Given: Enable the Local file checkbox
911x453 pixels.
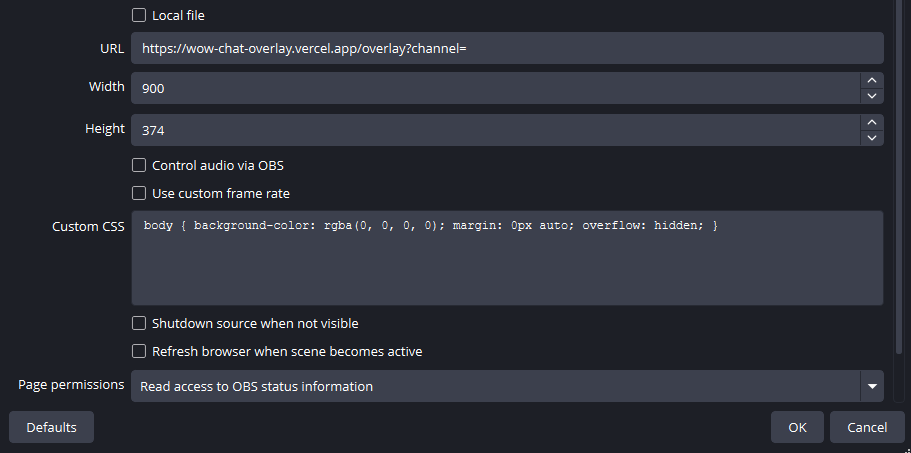Looking at the screenshot, I should coord(139,15).
